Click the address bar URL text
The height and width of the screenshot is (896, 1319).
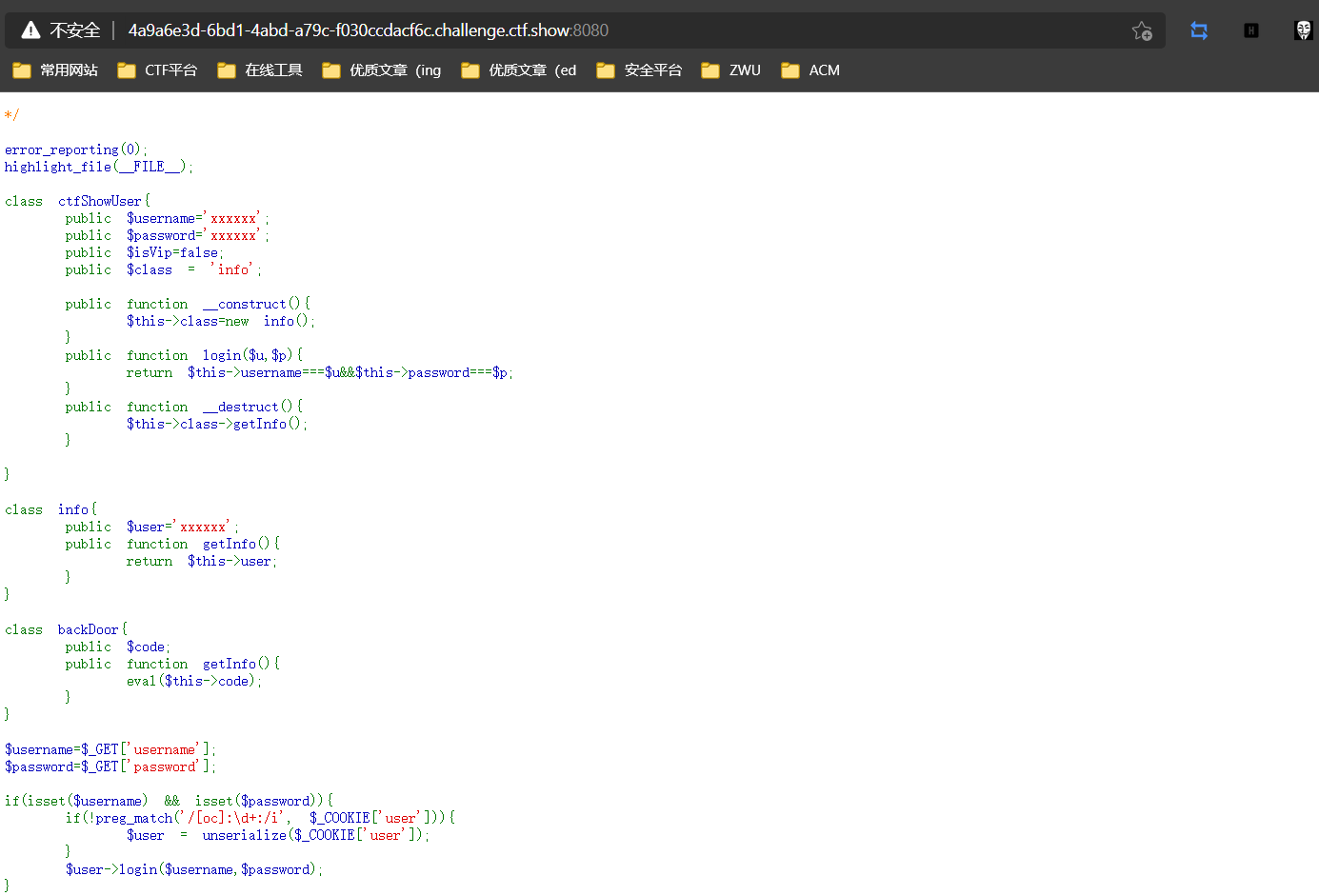368,30
